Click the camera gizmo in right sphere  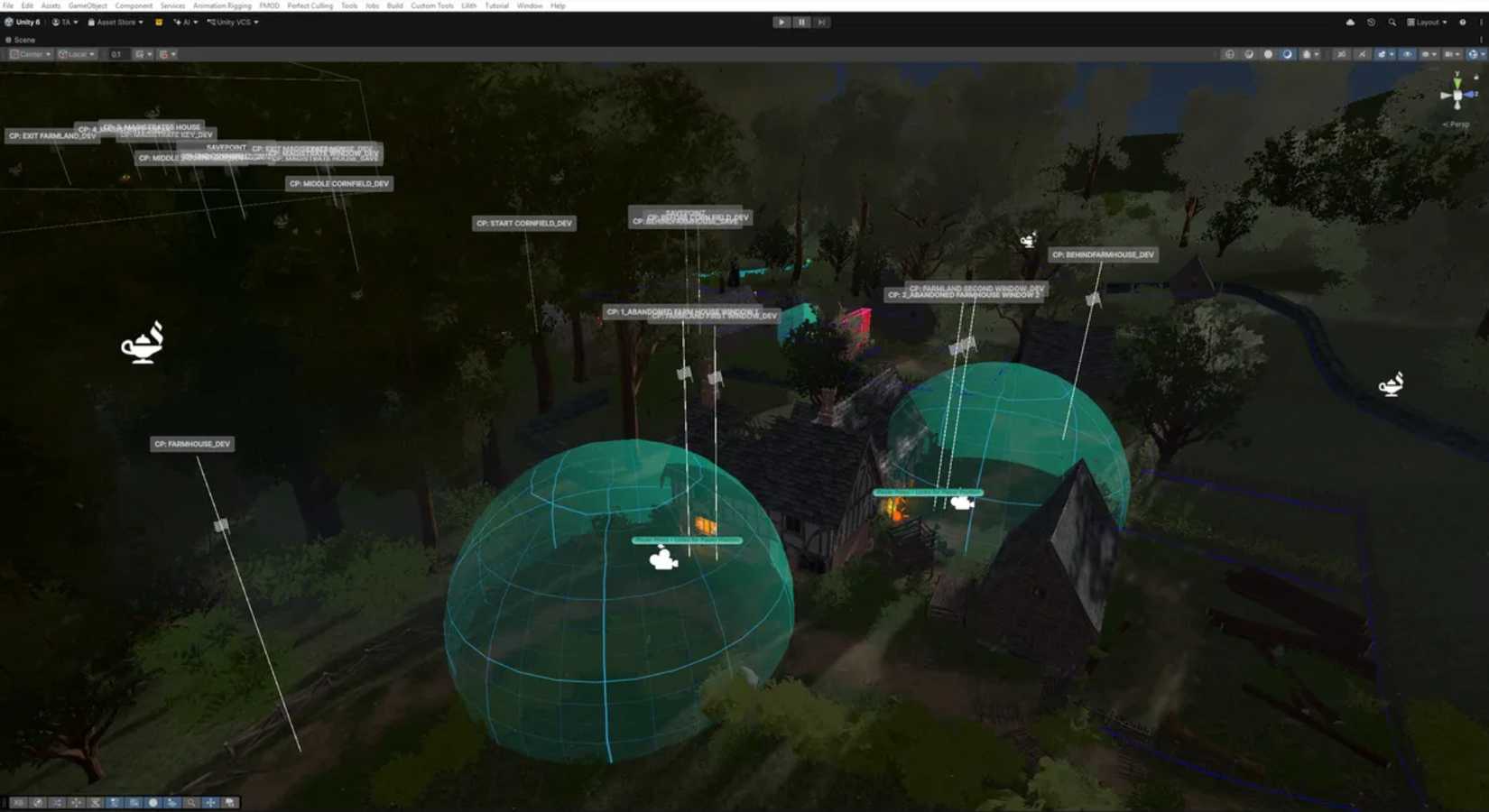(963, 502)
